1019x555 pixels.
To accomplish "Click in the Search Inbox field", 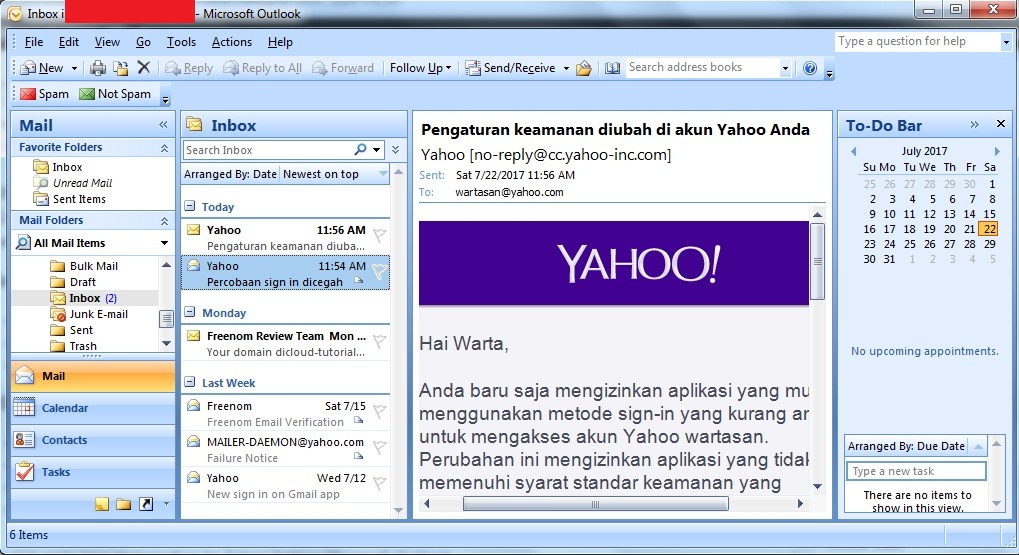I will pos(268,149).
